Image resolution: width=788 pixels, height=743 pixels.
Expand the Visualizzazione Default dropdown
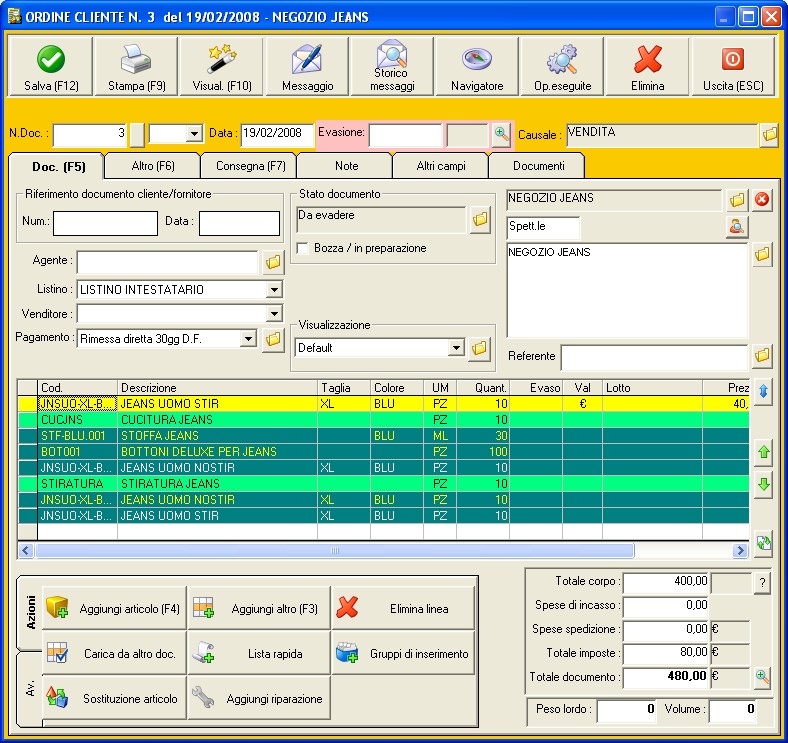click(x=457, y=349)
